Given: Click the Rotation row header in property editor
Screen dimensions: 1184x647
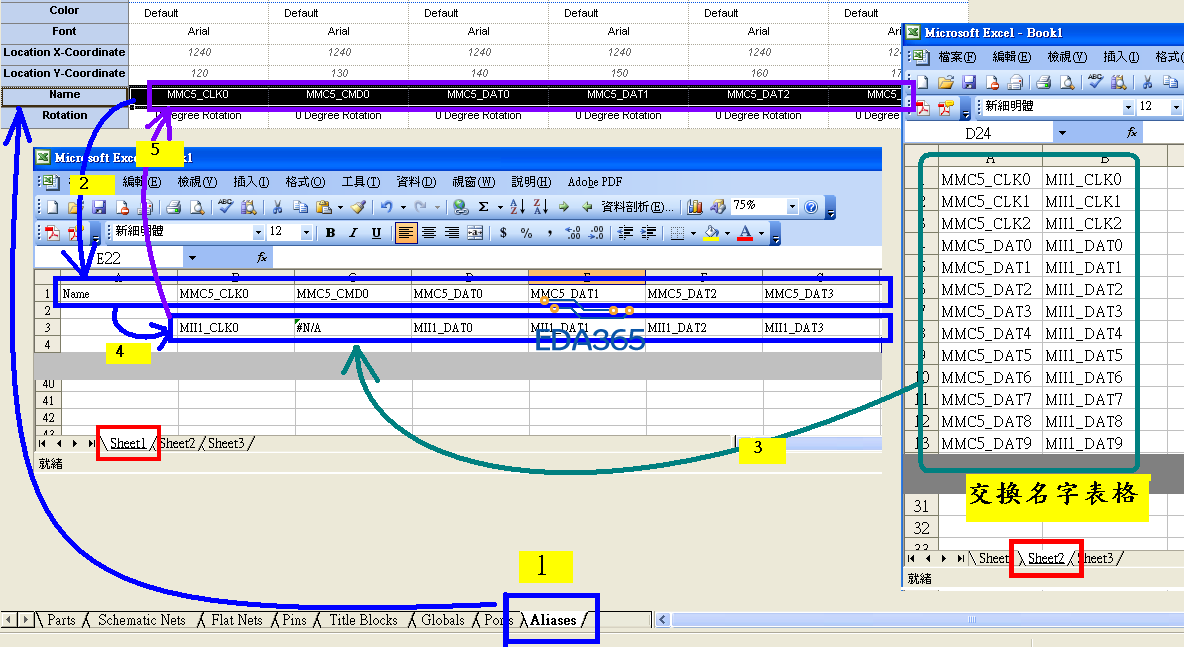Looking at the screenshot, I should click(x=64, y=116).
